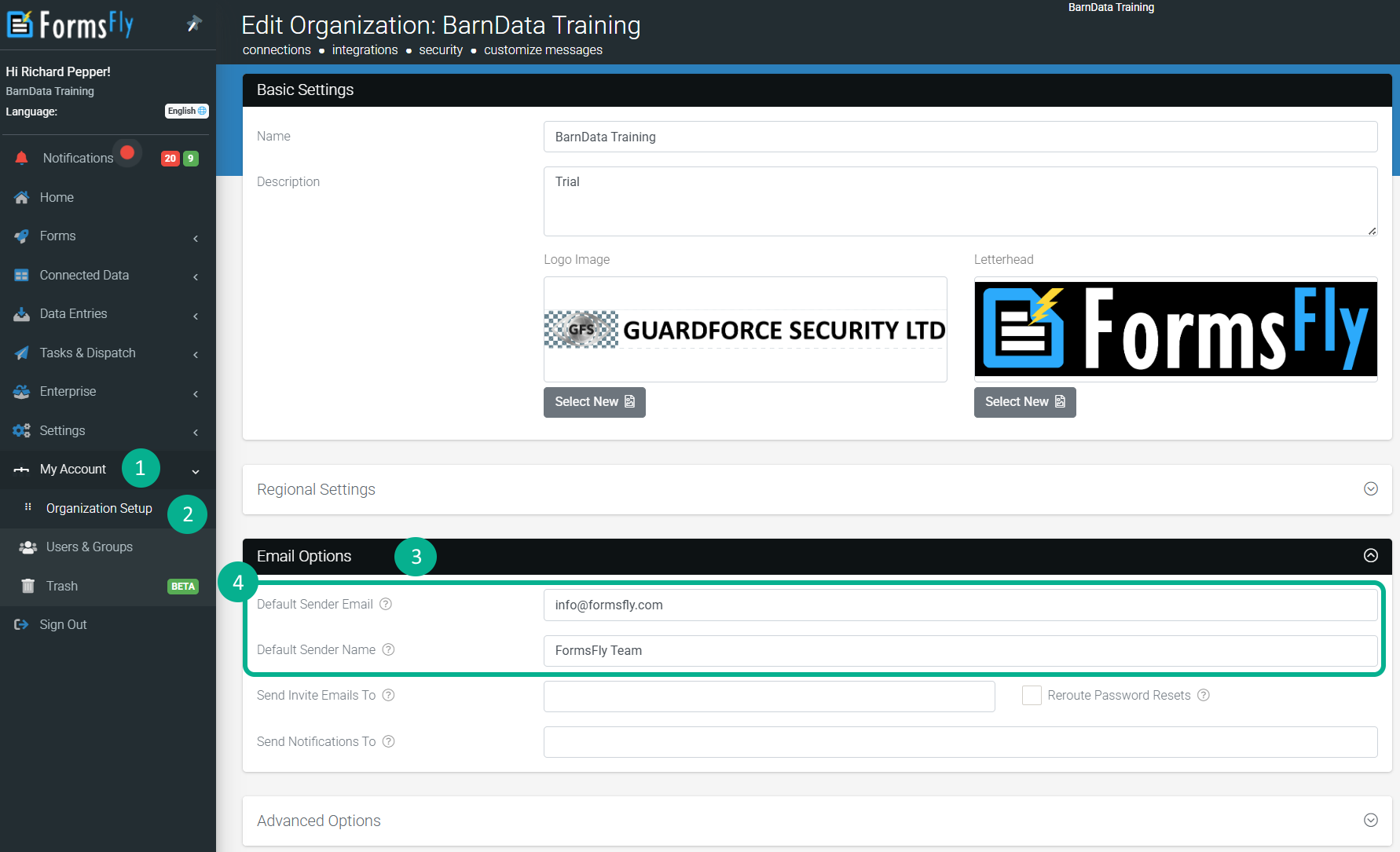Open the connections link

click(277, 50)
